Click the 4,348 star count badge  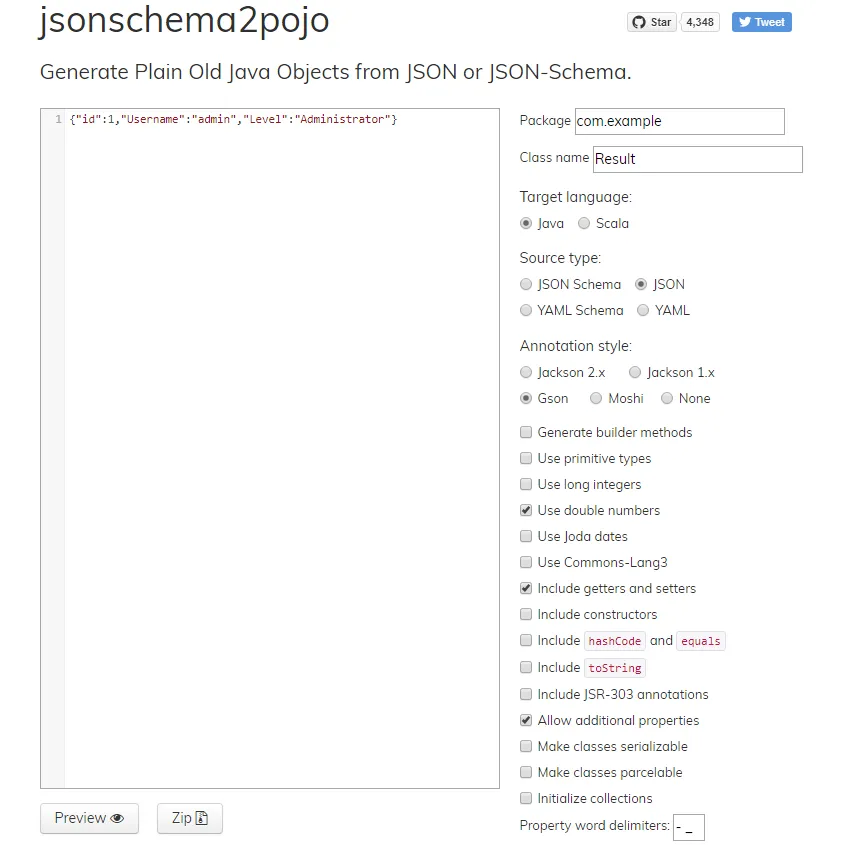700,22
